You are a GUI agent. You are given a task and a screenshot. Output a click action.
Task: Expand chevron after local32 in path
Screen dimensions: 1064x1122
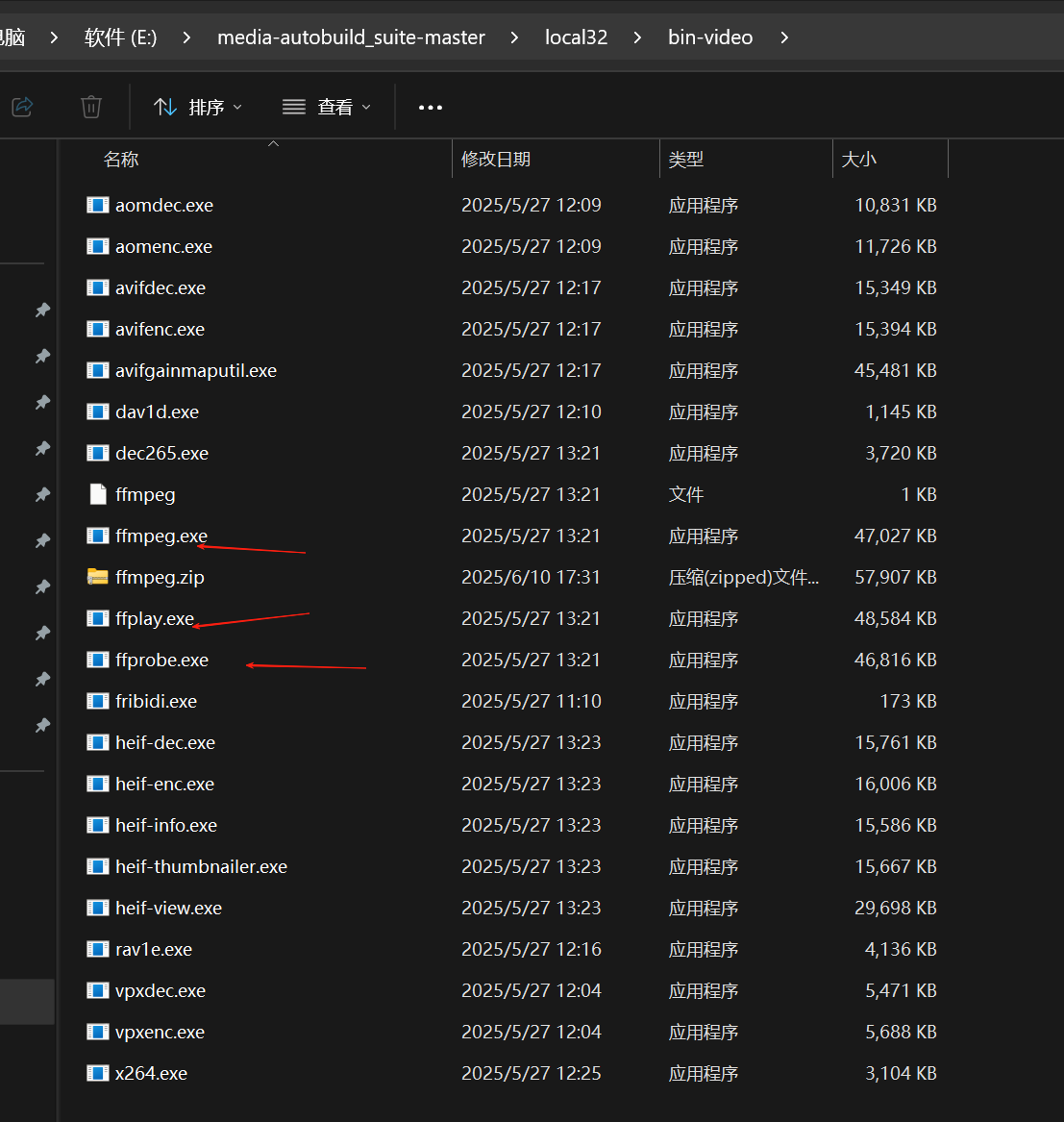click(637, 37)
